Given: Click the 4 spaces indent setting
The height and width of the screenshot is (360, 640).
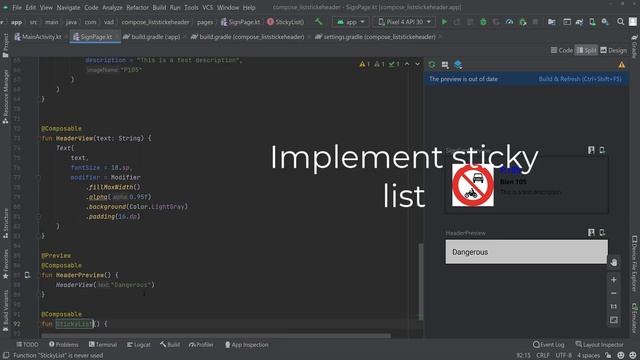Looking at the screenshot, I should point(588,356).
